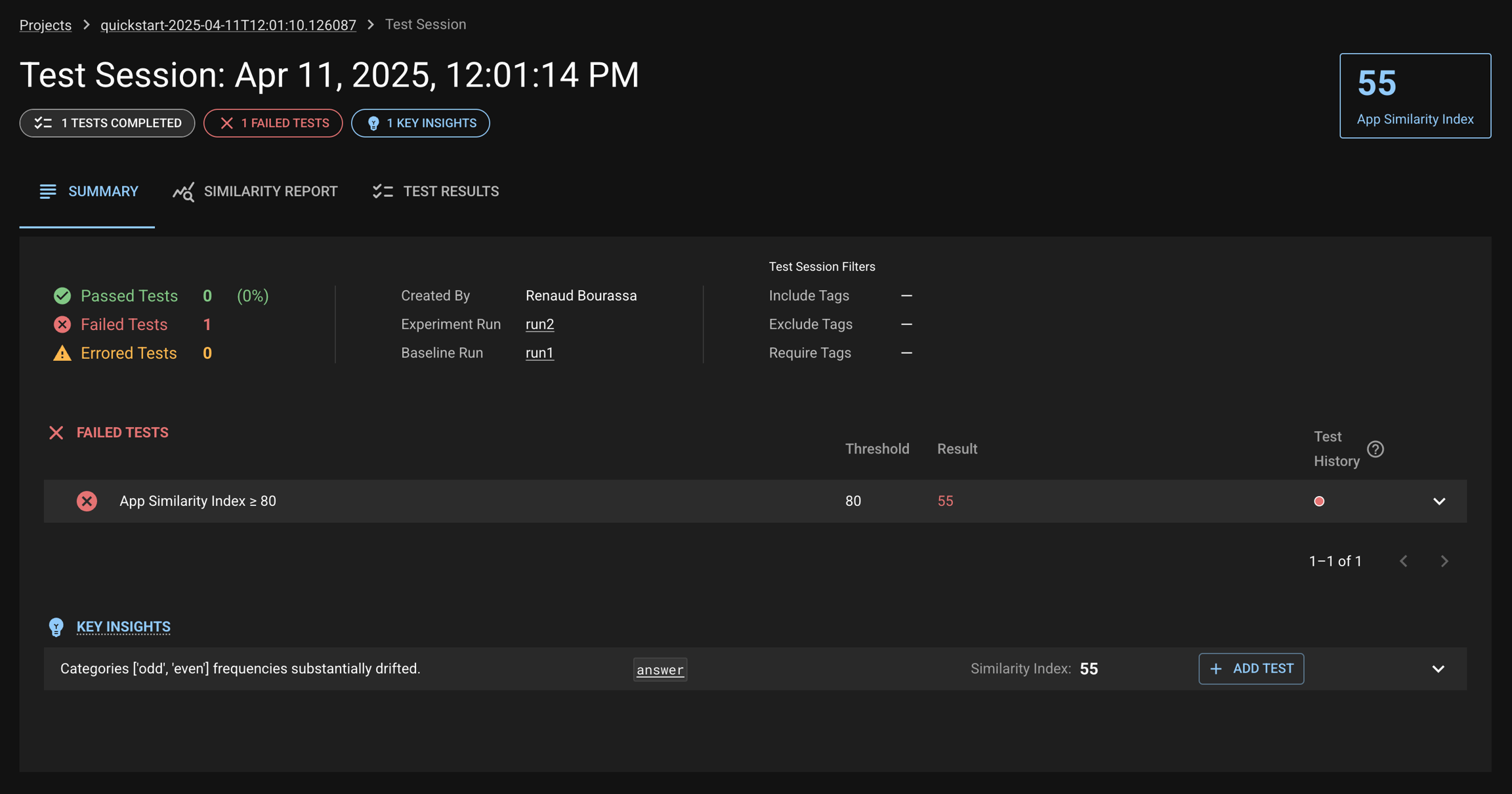This screenshot has height=794, width=1512.
Task: Click the red circle icon next to Failed Tests count
Action: coord(62,325)
